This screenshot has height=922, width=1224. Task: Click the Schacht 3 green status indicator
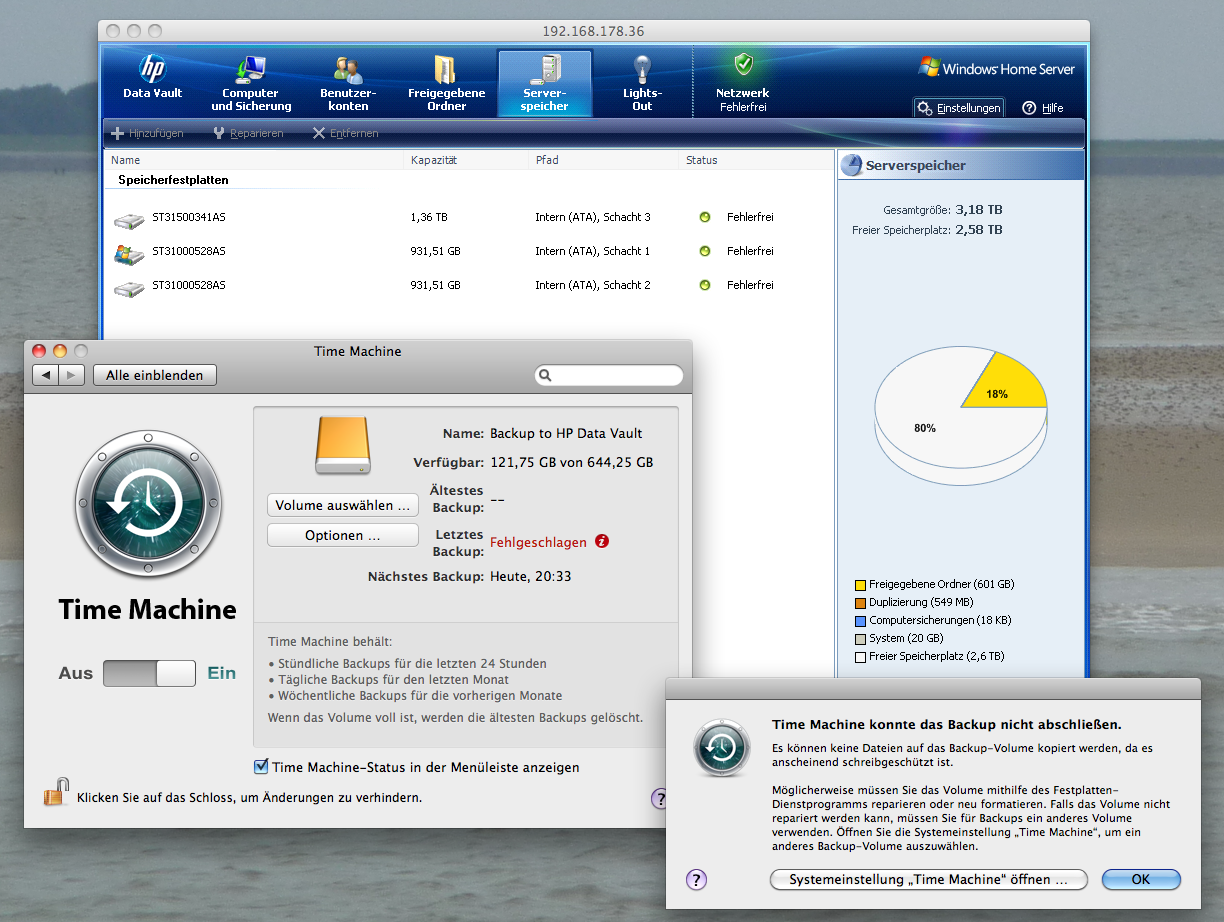[x=704, y=217]
